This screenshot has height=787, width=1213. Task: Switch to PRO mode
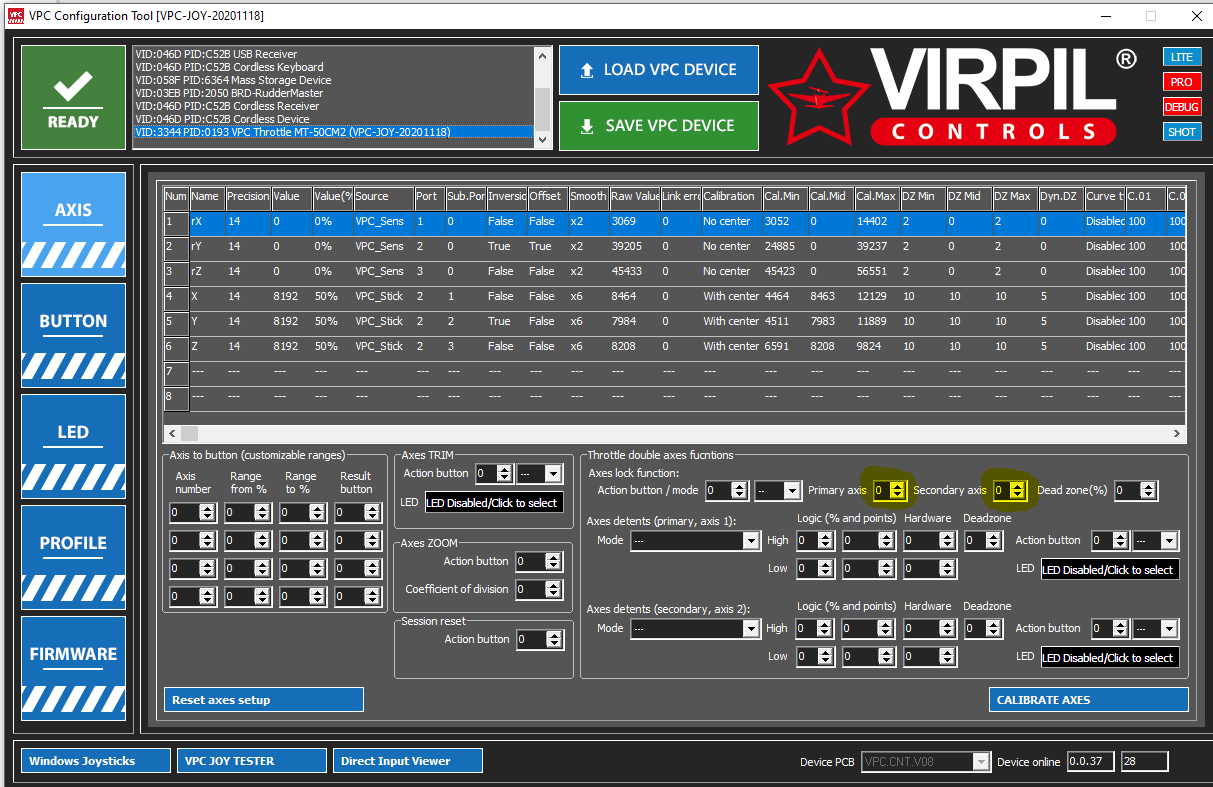click(1182, 82)
